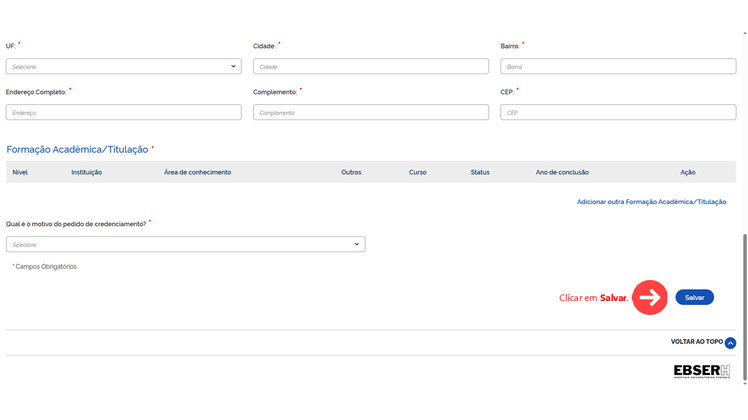Select the Complemento text field
The width and height of the screenshot is (748, 420).
coord(371,112)
